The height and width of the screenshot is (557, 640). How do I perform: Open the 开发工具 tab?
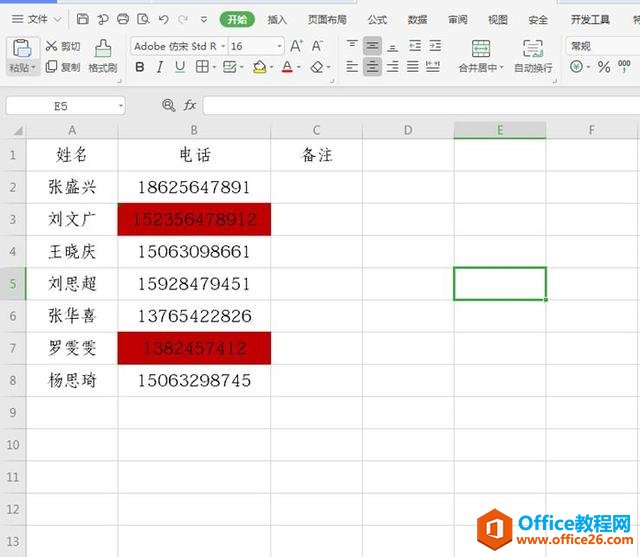[590, 19]
